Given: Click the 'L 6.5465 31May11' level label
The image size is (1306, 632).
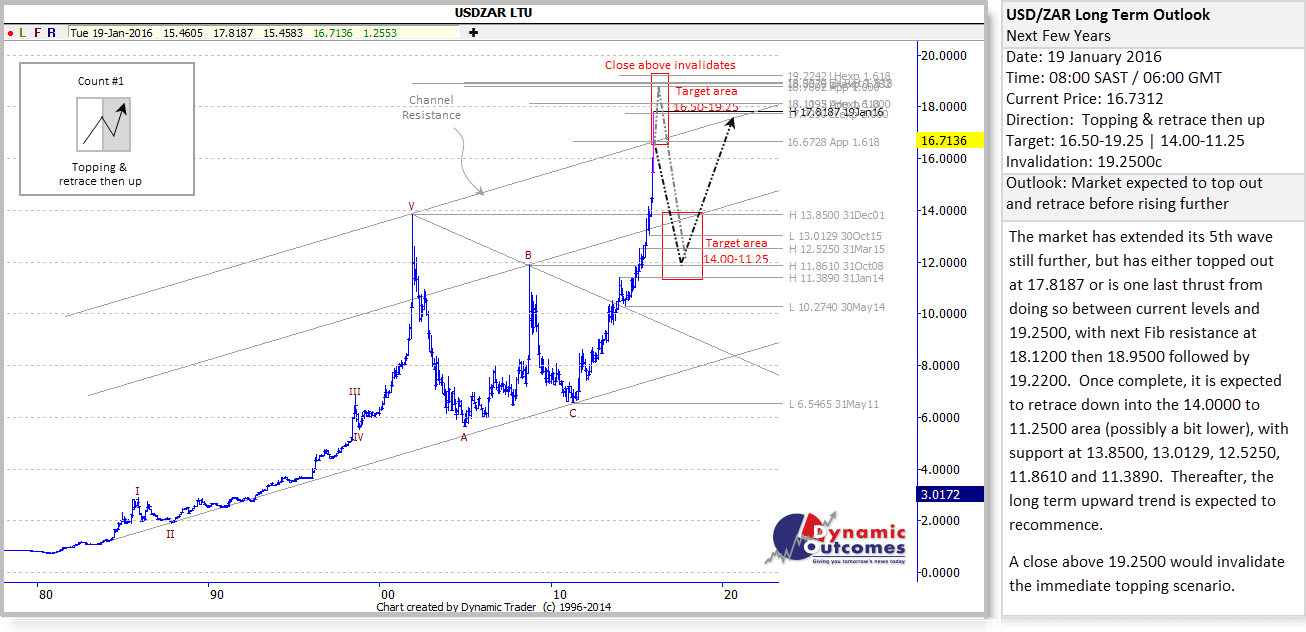Looking at the screenshot, I should point(834,404).
